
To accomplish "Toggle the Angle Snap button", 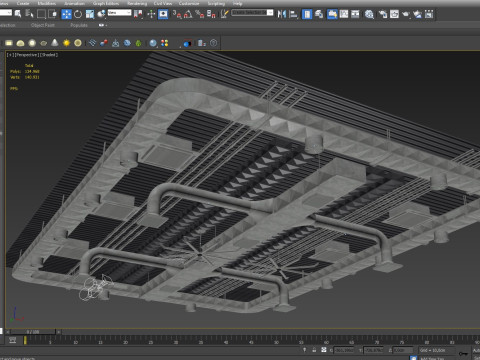I will [188, 14].
